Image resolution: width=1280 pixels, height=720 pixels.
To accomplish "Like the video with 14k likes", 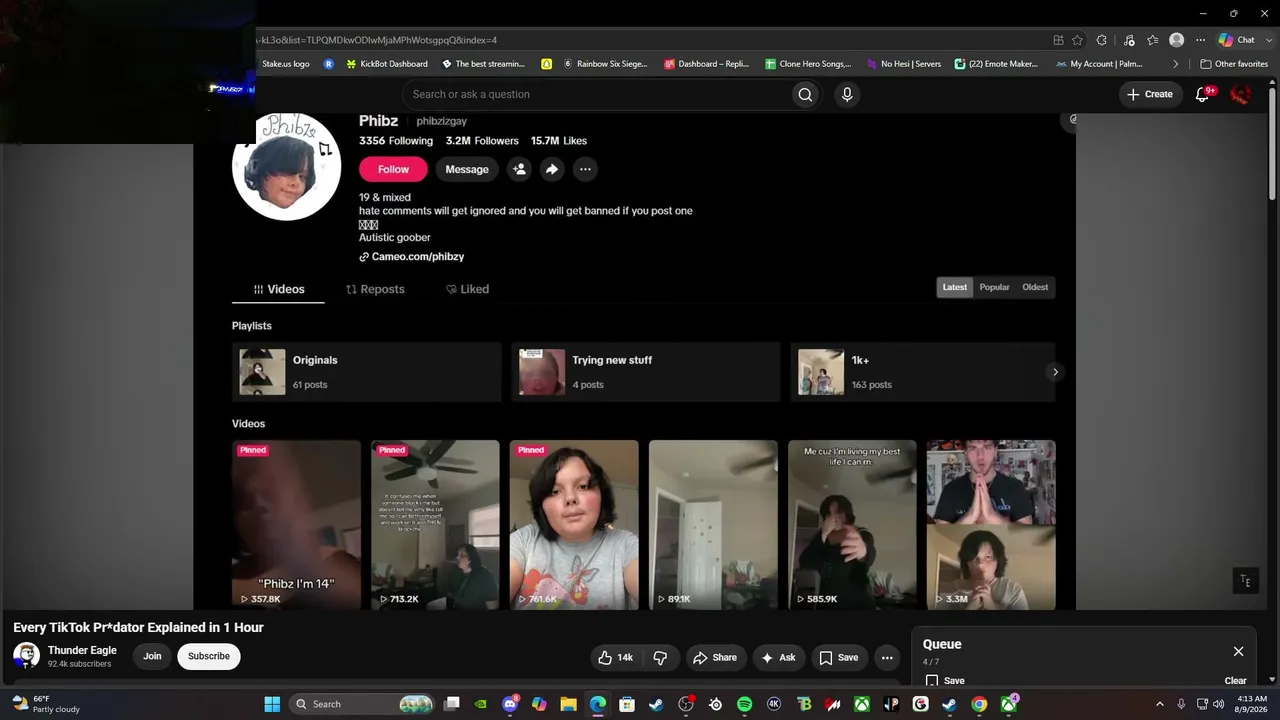I will (615, 657).
